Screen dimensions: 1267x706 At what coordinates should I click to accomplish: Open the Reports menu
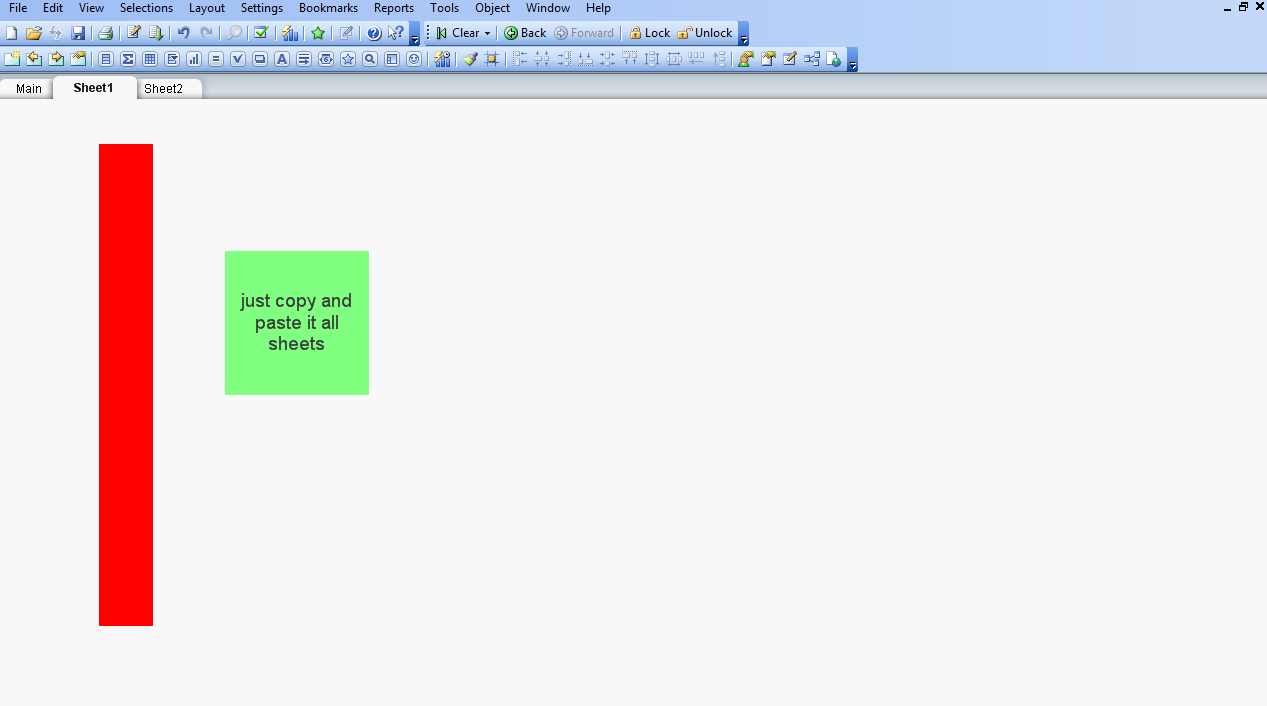point(394,8)
